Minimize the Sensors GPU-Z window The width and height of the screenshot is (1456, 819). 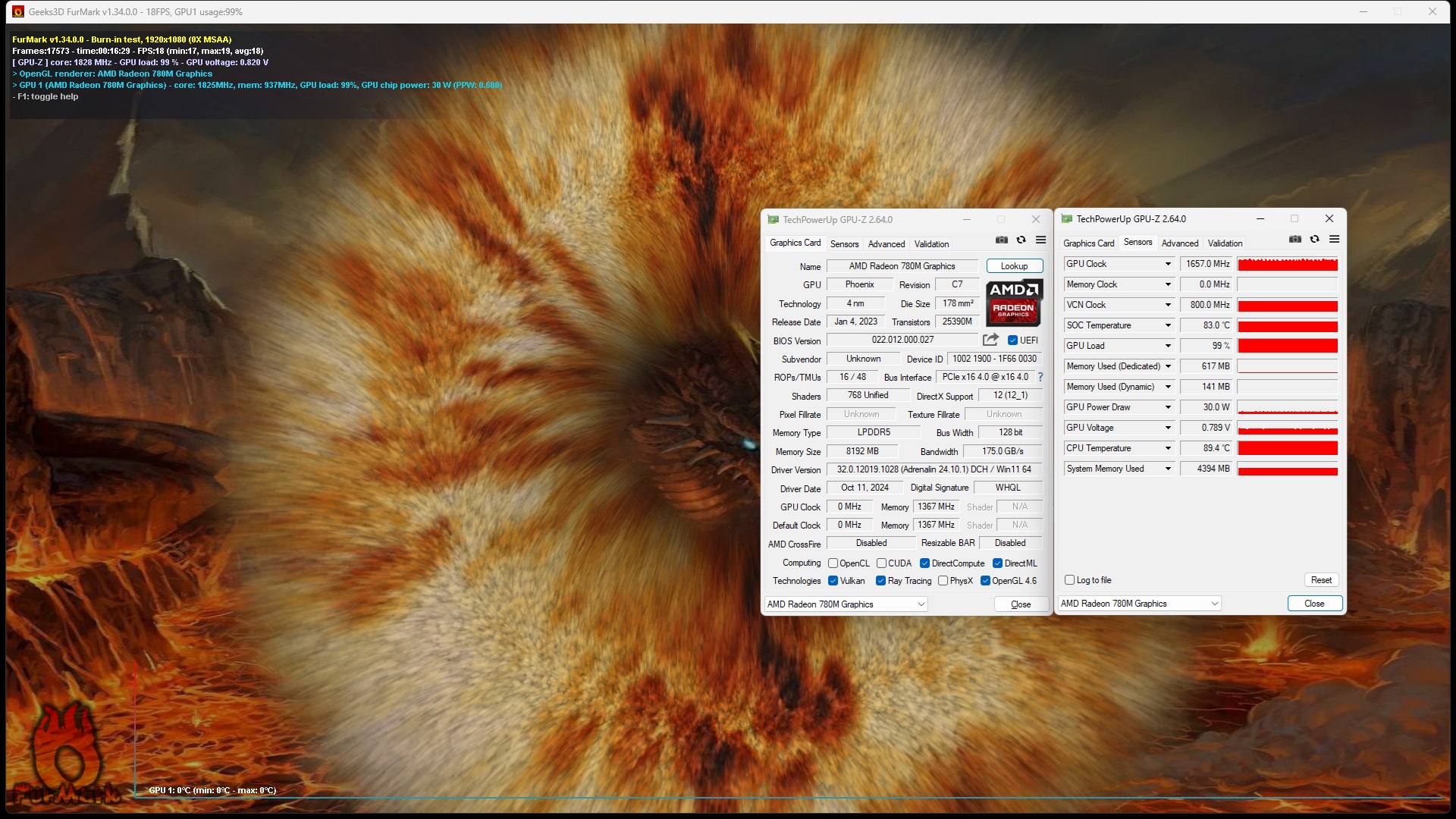coord(1260,219)
